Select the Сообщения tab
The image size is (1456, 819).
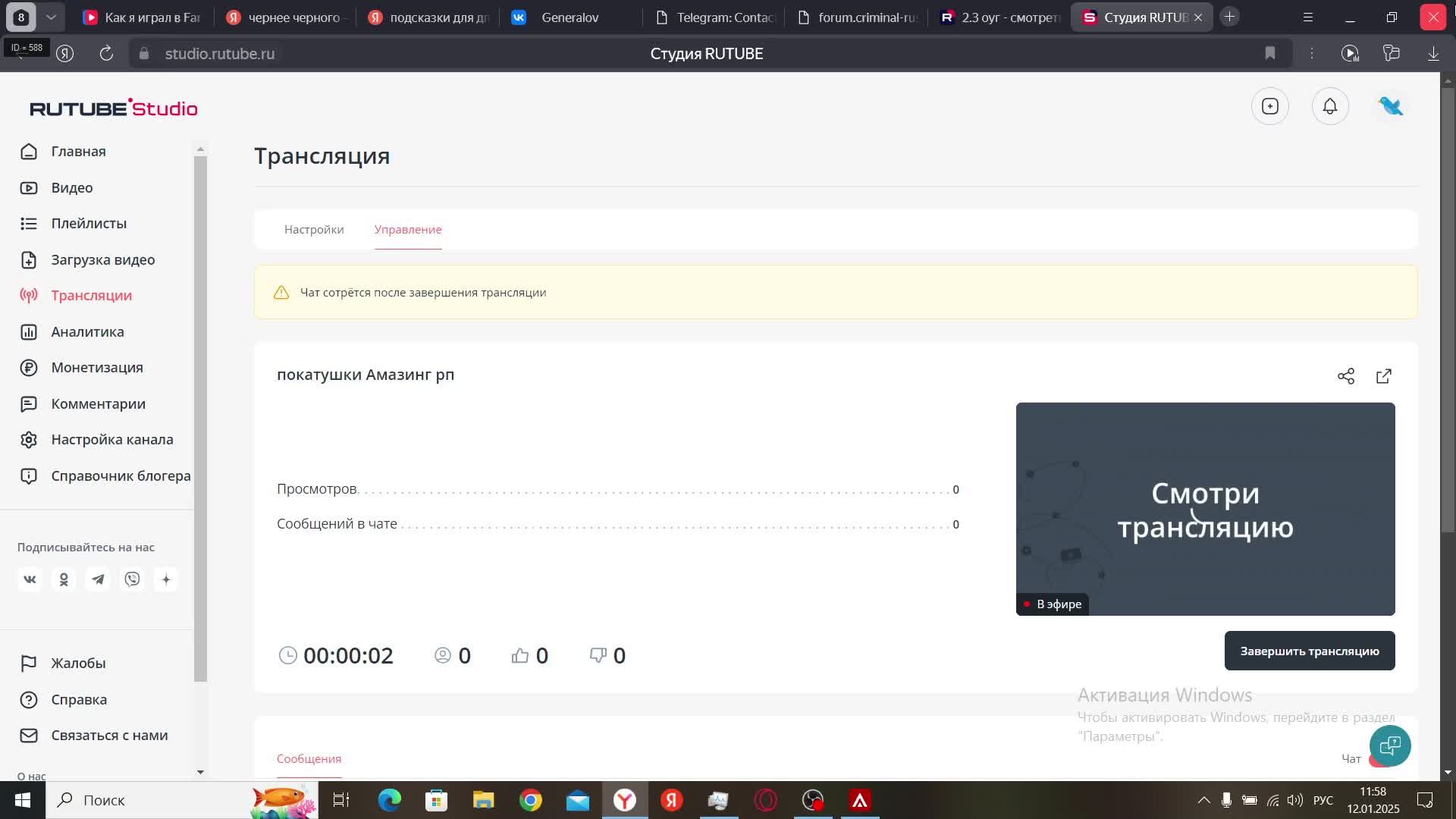(x=309, y=758)
